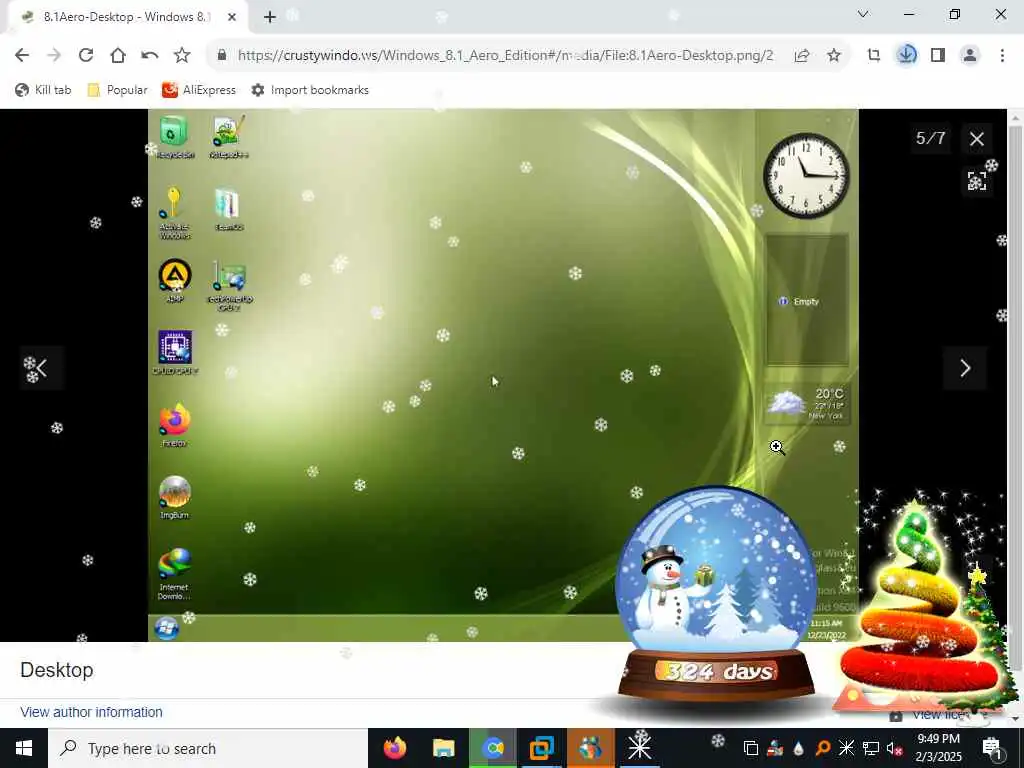Click the undo arrow beside home button

tap(150, 56)
